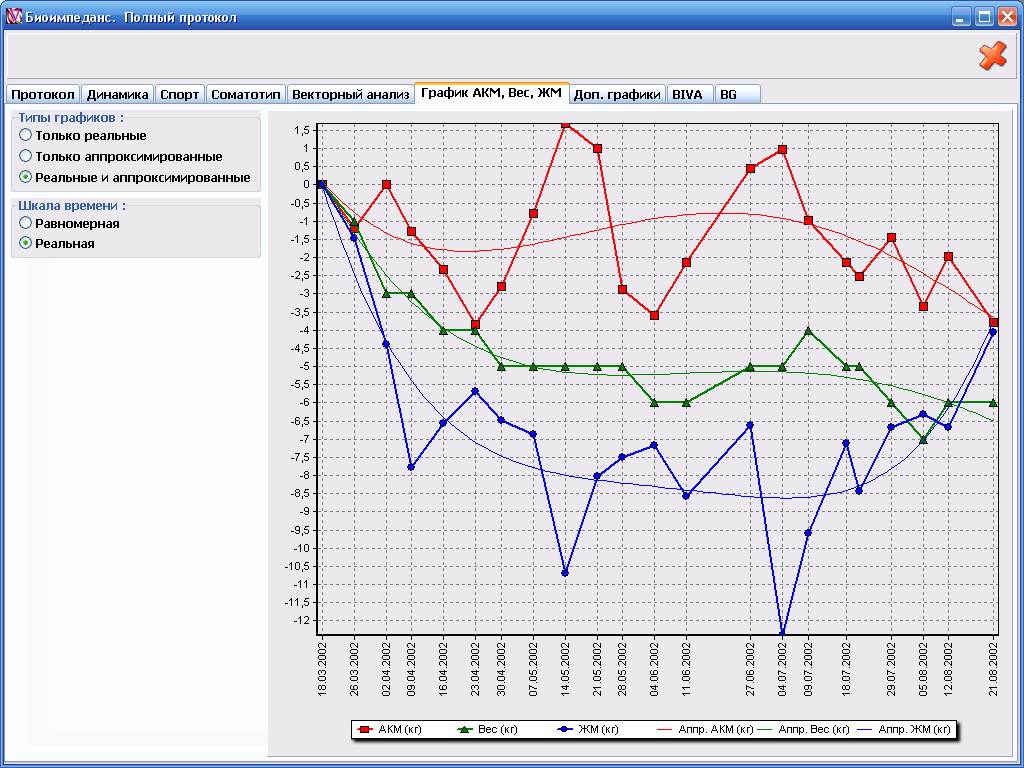The width and height of the screenshot is (1024, 768).
Task: Open the Протокол tab
Action: tap(43, 94)
